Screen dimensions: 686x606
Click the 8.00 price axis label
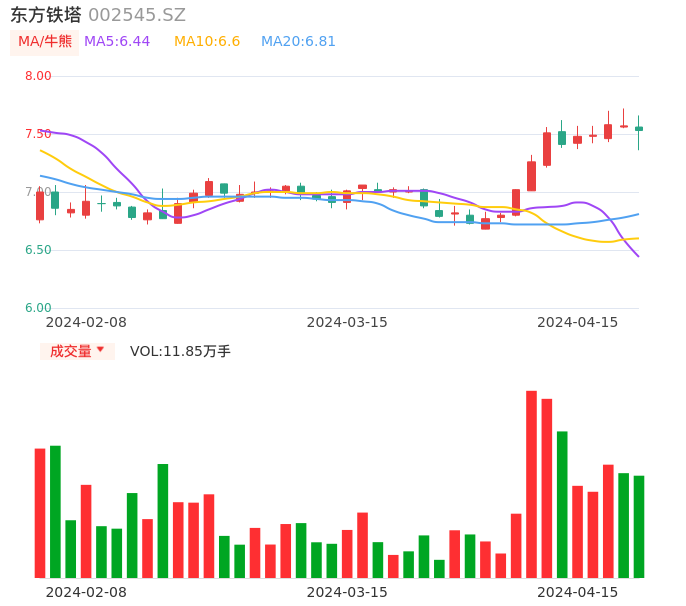click(38, 76)
